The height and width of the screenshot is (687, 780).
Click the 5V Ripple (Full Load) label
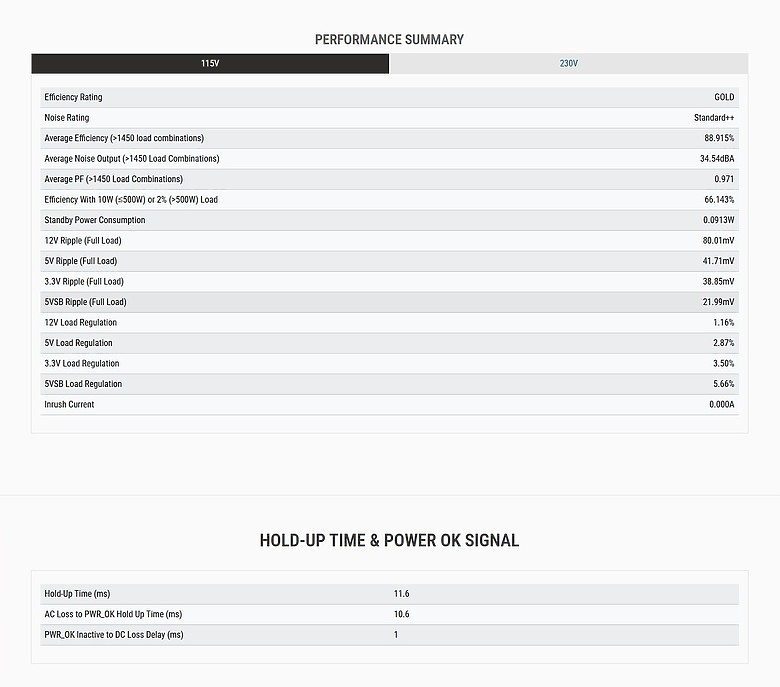click(81, 261)
